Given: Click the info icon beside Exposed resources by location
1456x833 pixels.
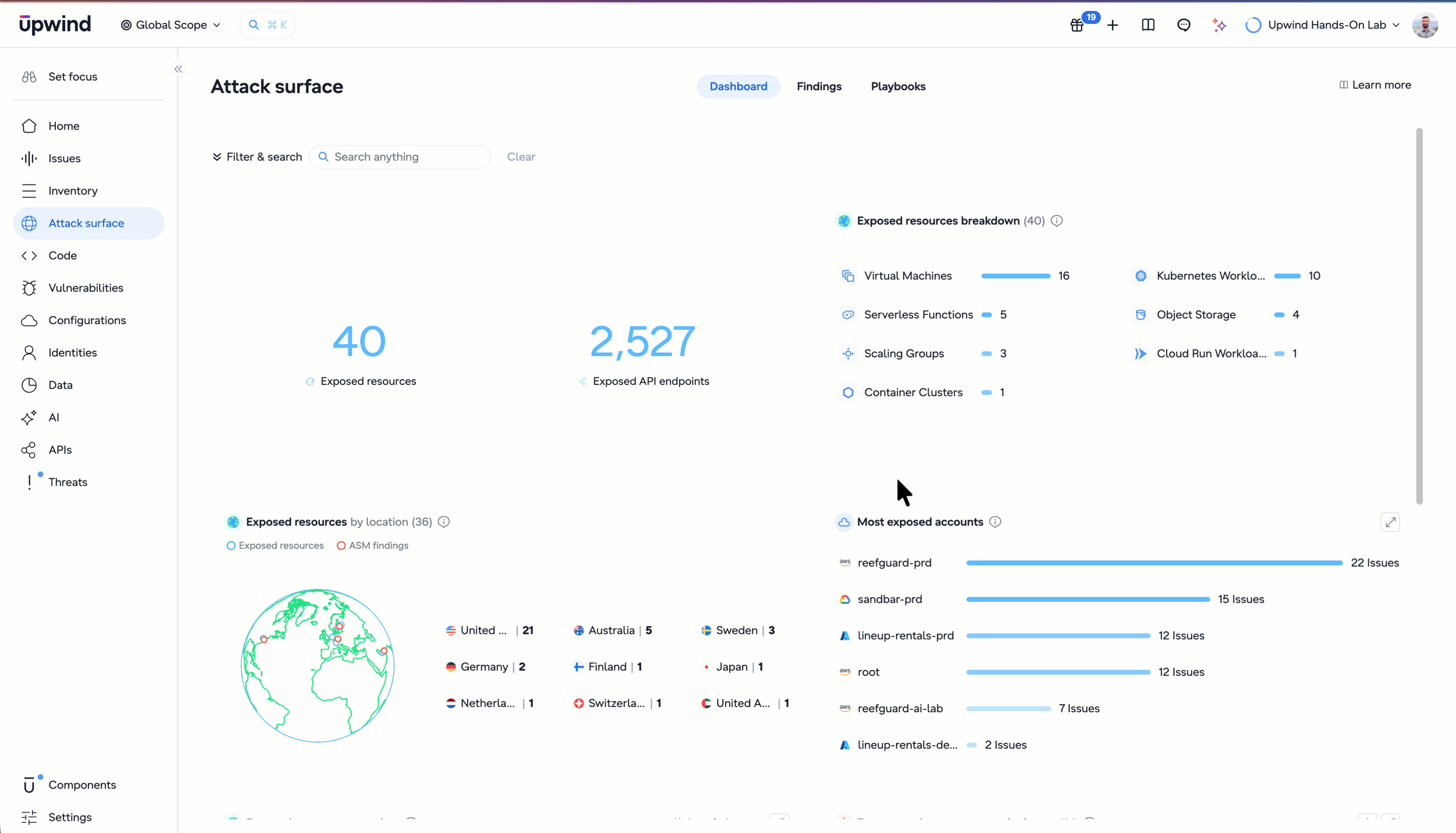Looking at the screenshot, I should point(444,522).
